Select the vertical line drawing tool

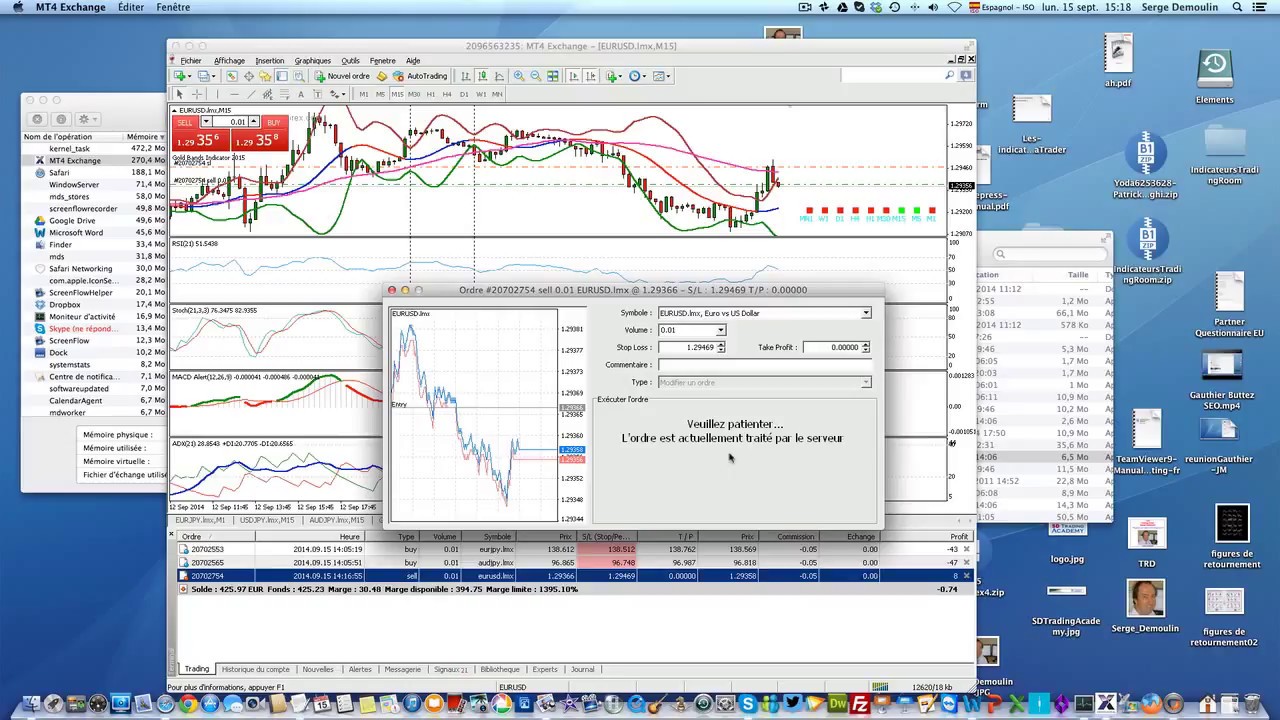coord(217,94)
